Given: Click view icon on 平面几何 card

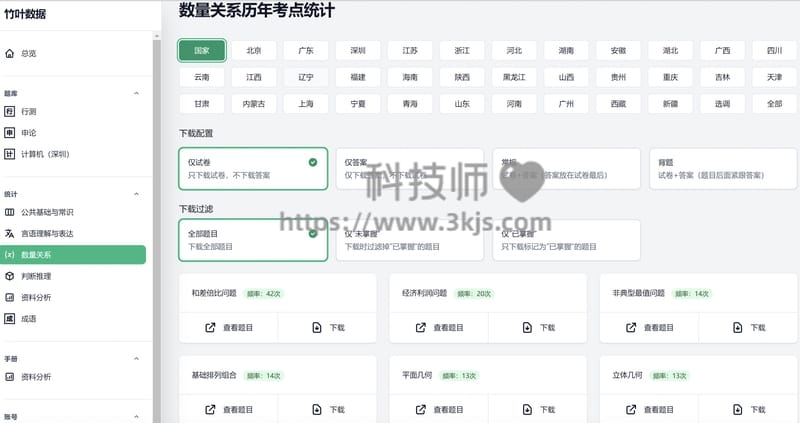Looking at the screenshot, I should point(420,409).
